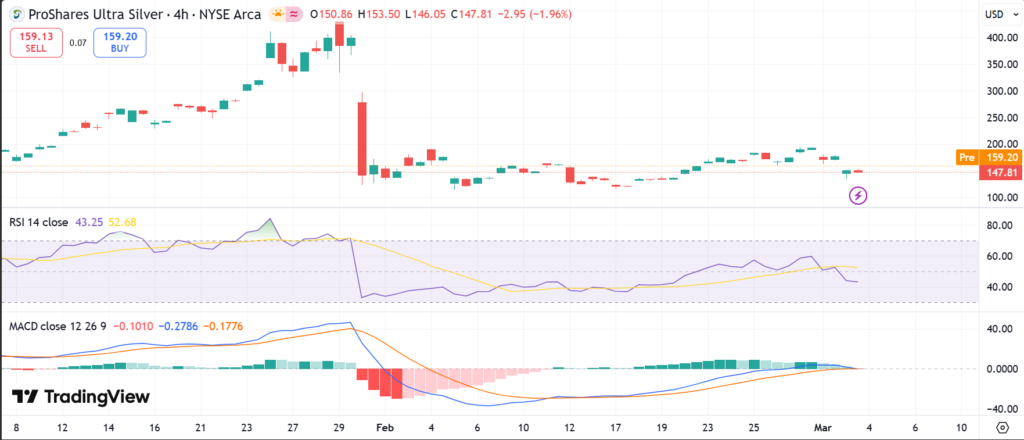The width and height of the screenshot is (1024, 440).
Task: Click date label 17 on time axis
Action: coord(616,428)
